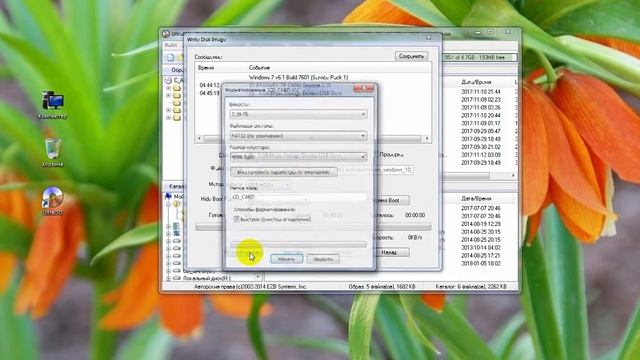Screen dimensions: 640x360
Task: Select the Windows 7 v6.1 Build 7601 message row
Action: coord(298,77)
